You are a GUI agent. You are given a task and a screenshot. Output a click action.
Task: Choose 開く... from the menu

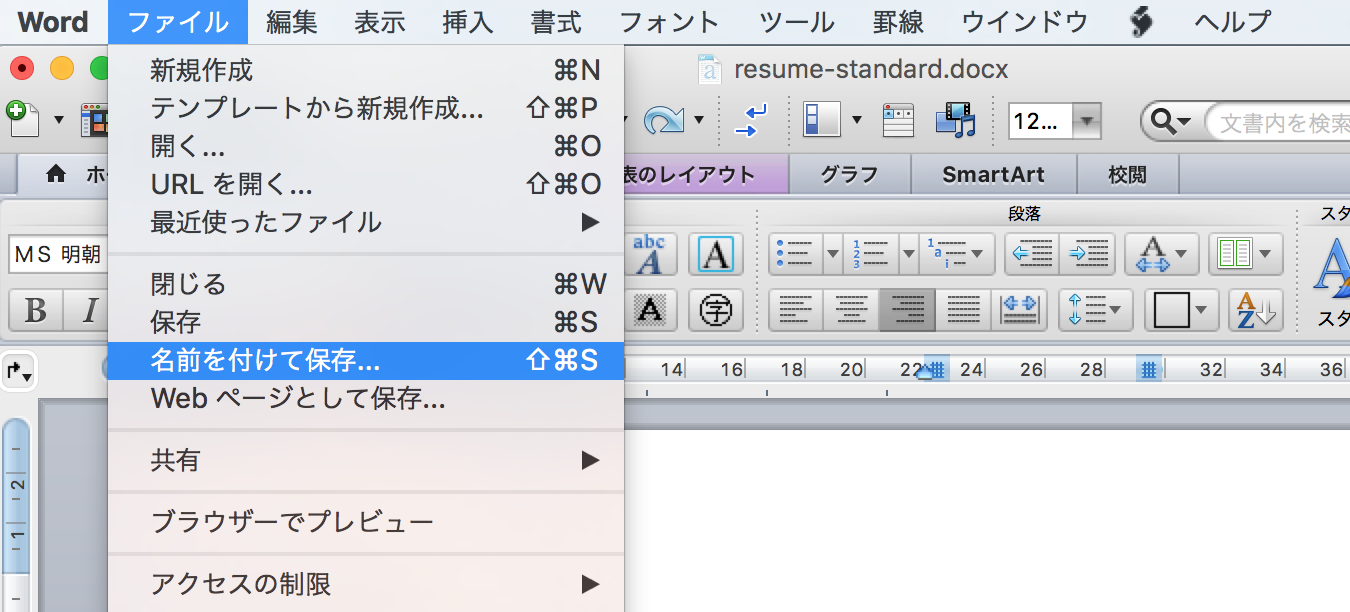pyautogui.click(x=365, y=146)
